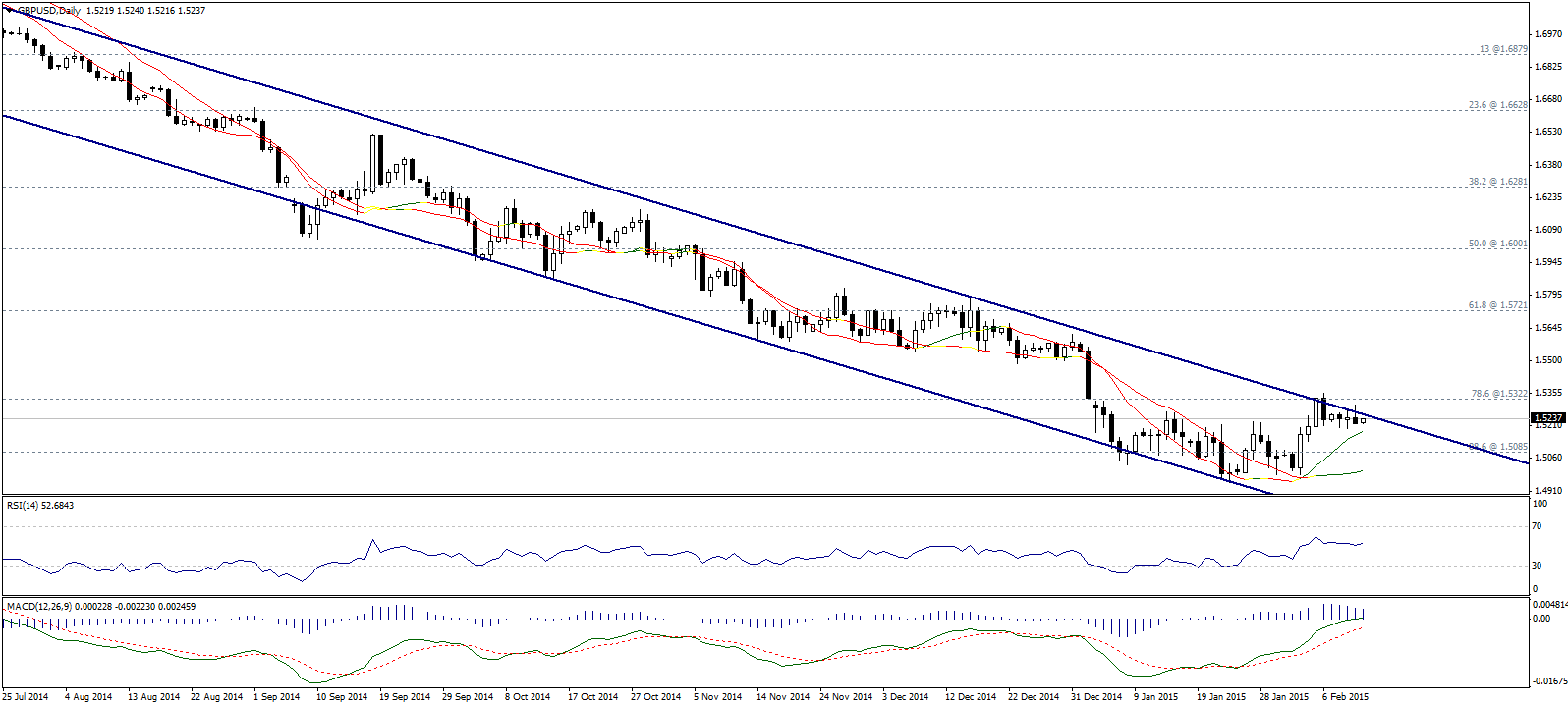
Task: Click the 13 Aug 2014 date label
Action: (x=154, y=697)
